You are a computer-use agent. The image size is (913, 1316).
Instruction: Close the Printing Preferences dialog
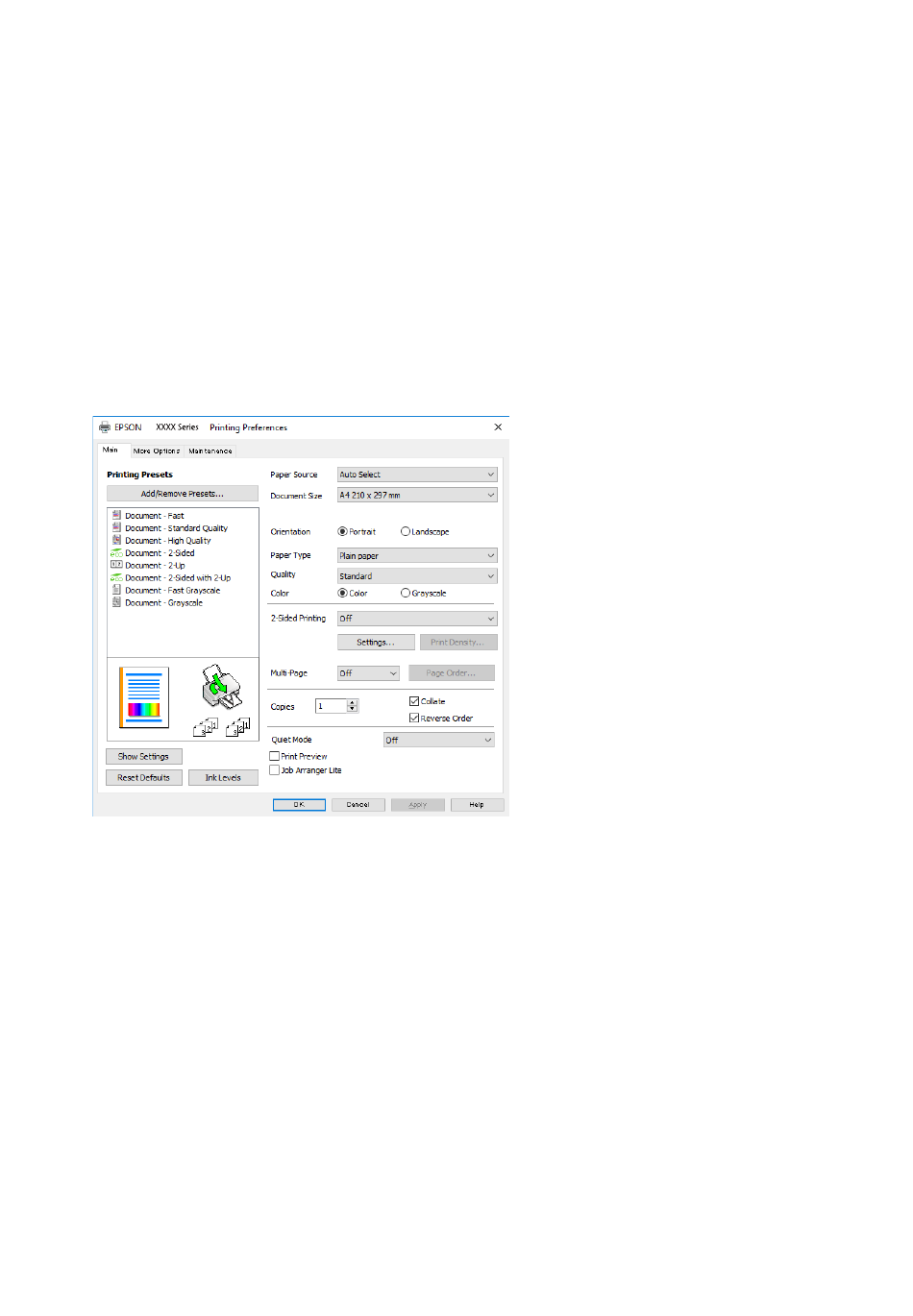coord(498,427)
